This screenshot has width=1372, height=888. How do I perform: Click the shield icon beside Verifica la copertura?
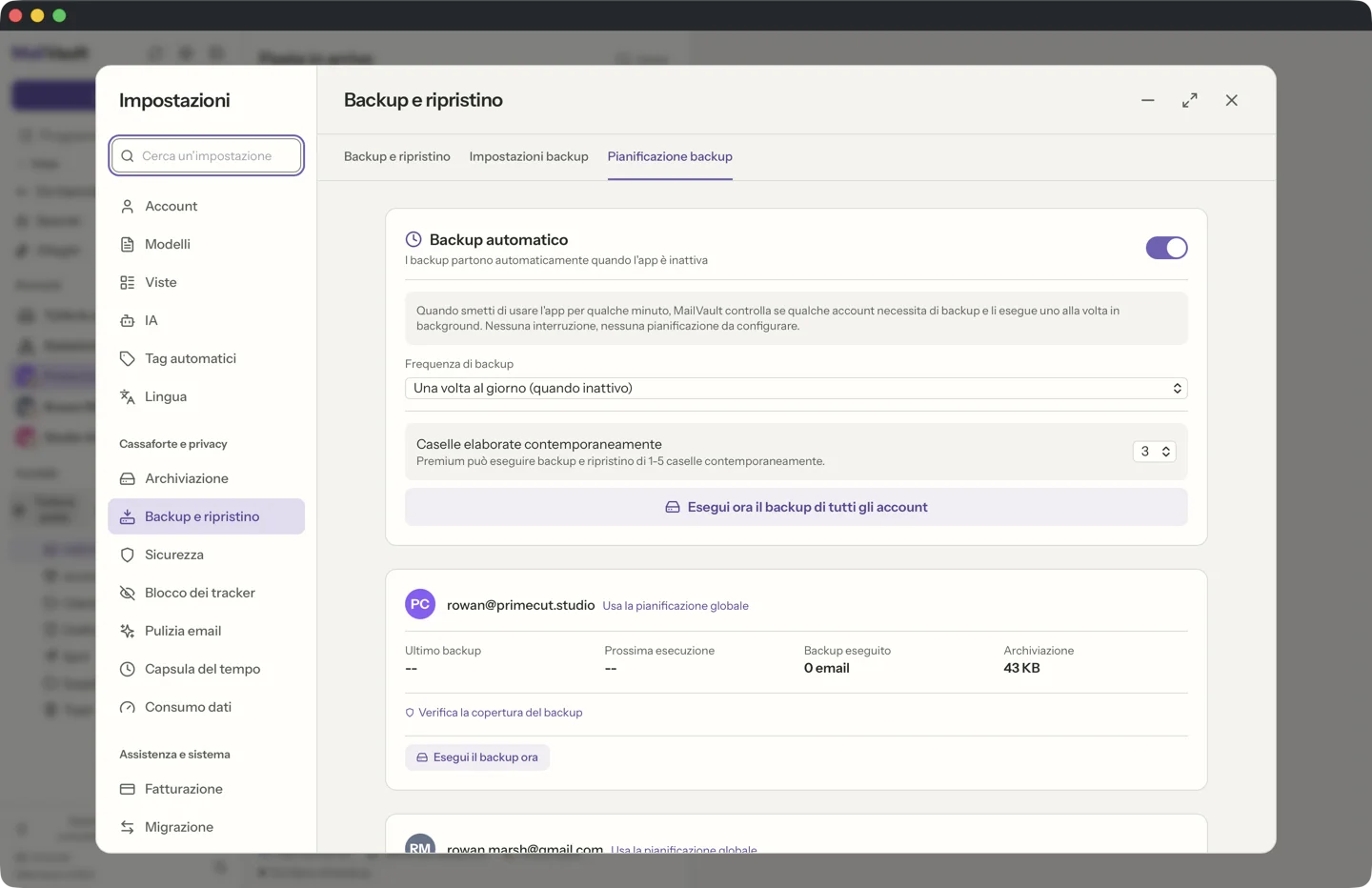coord(410,713)
